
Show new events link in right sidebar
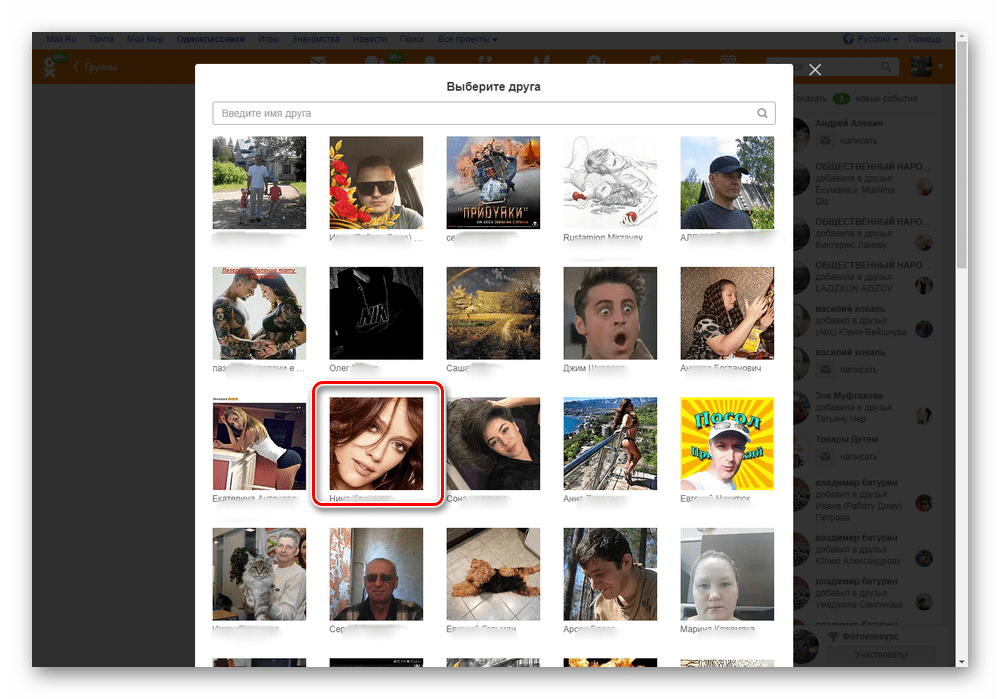tap(855, 98)
